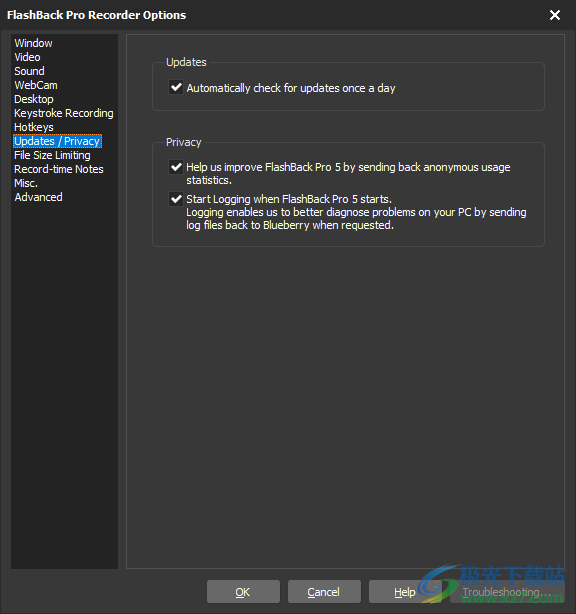Click Cancel to discard changes
This screenshot has width=576, height=614.
tap(324, 592)
